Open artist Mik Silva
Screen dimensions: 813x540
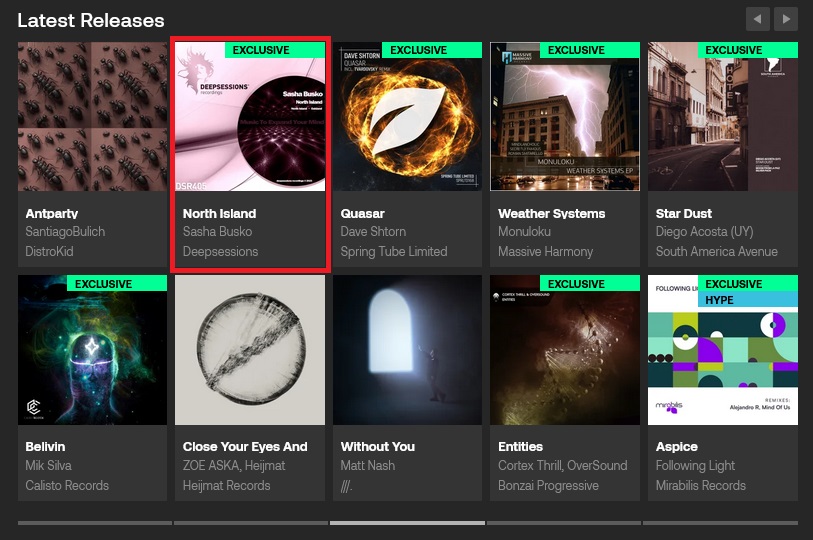[x=48, y=465]
